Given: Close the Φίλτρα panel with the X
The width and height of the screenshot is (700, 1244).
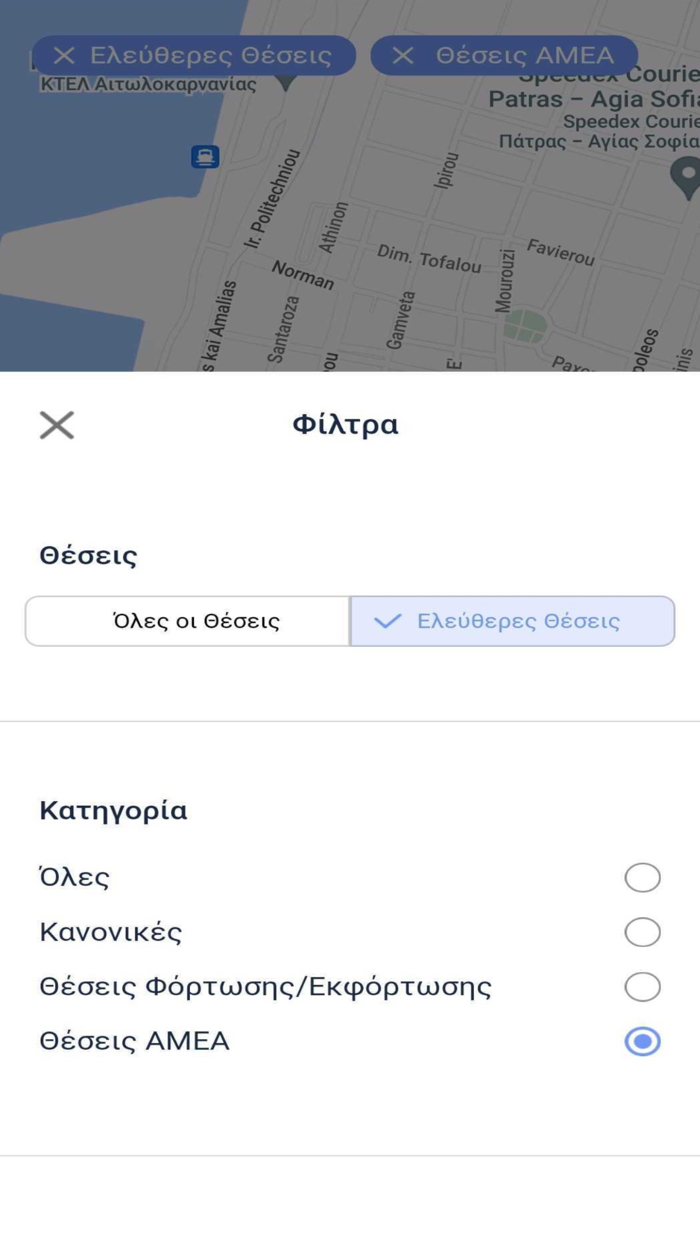Looking at the screenshot, I should tap(56, 424).
